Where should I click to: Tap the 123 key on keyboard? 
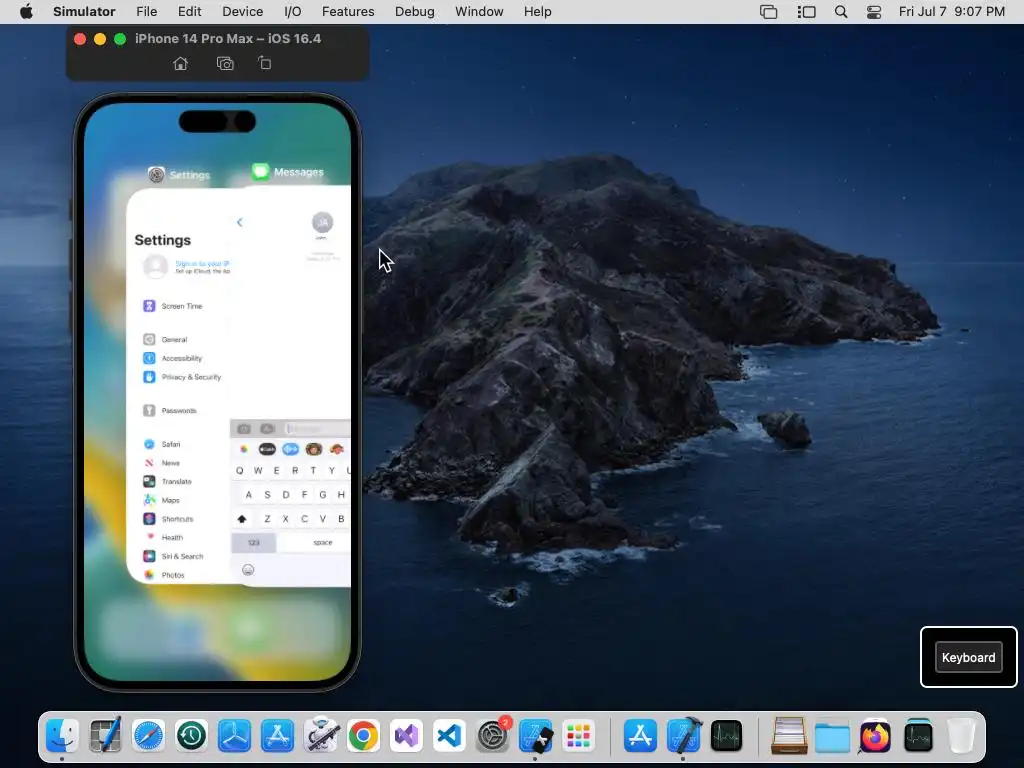point(253,543)
